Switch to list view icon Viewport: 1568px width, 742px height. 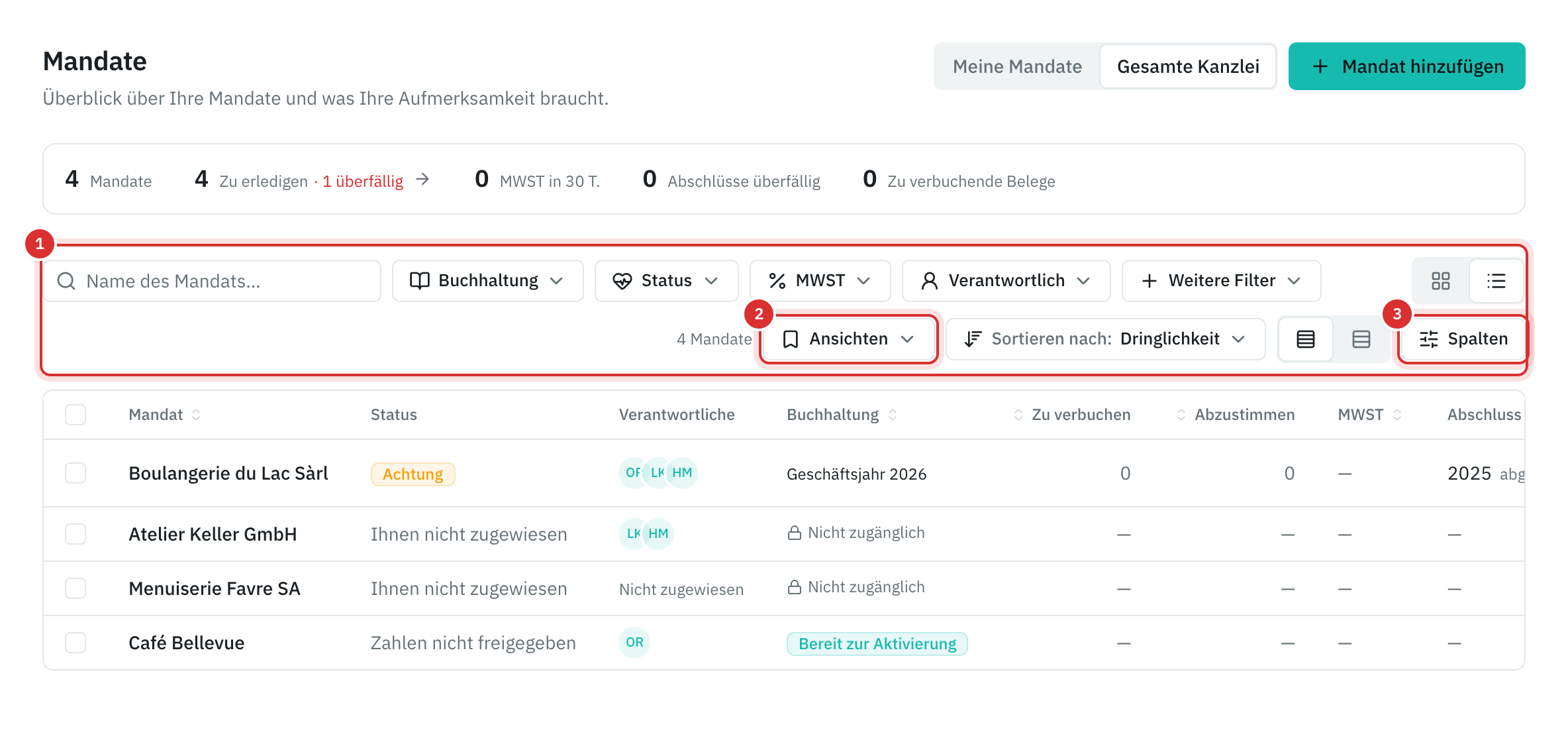[1496, 281]
